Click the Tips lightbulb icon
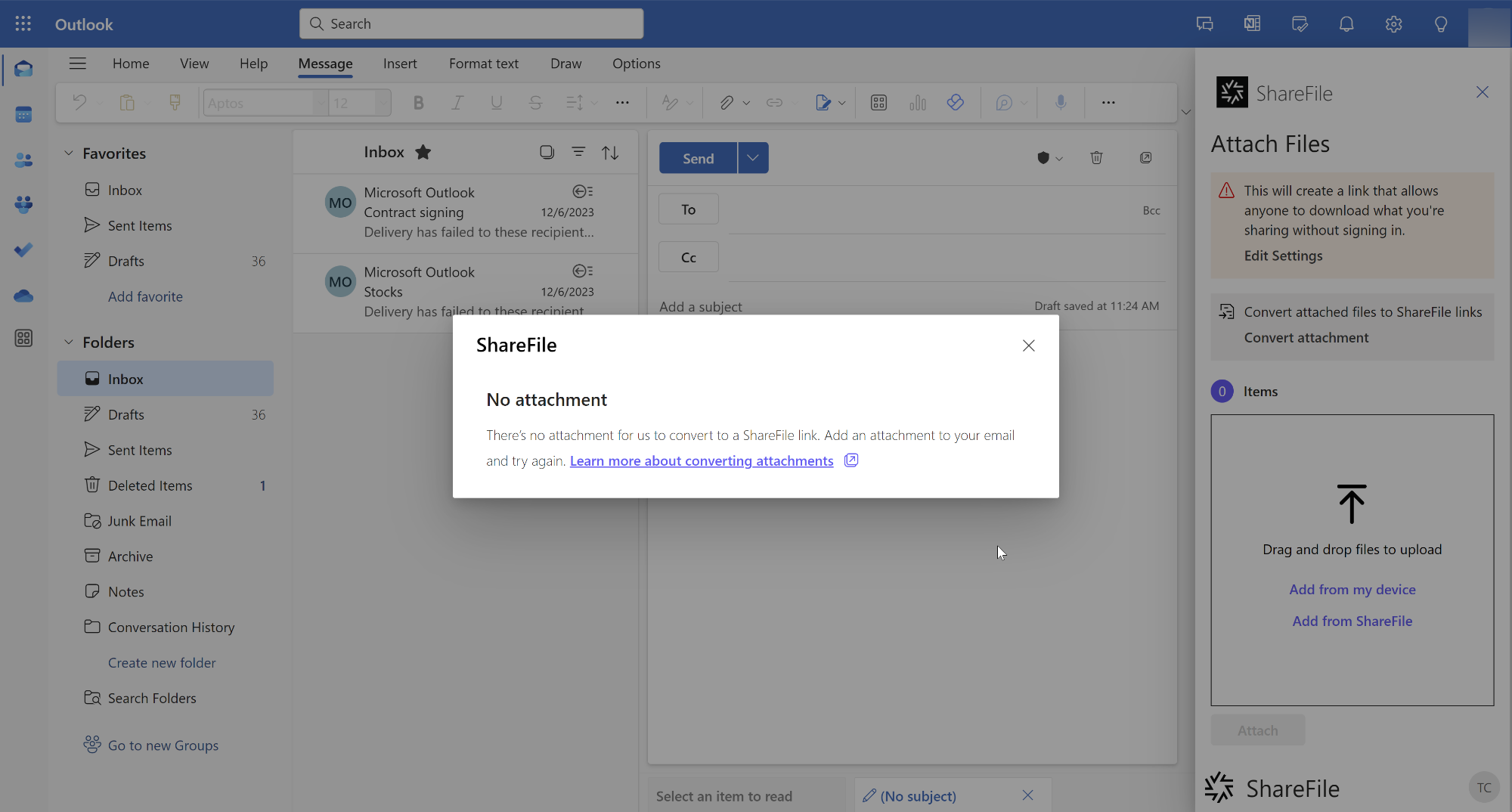Screen dimensions: 1512x812 pyautogui.click(x=1441, y=23)
